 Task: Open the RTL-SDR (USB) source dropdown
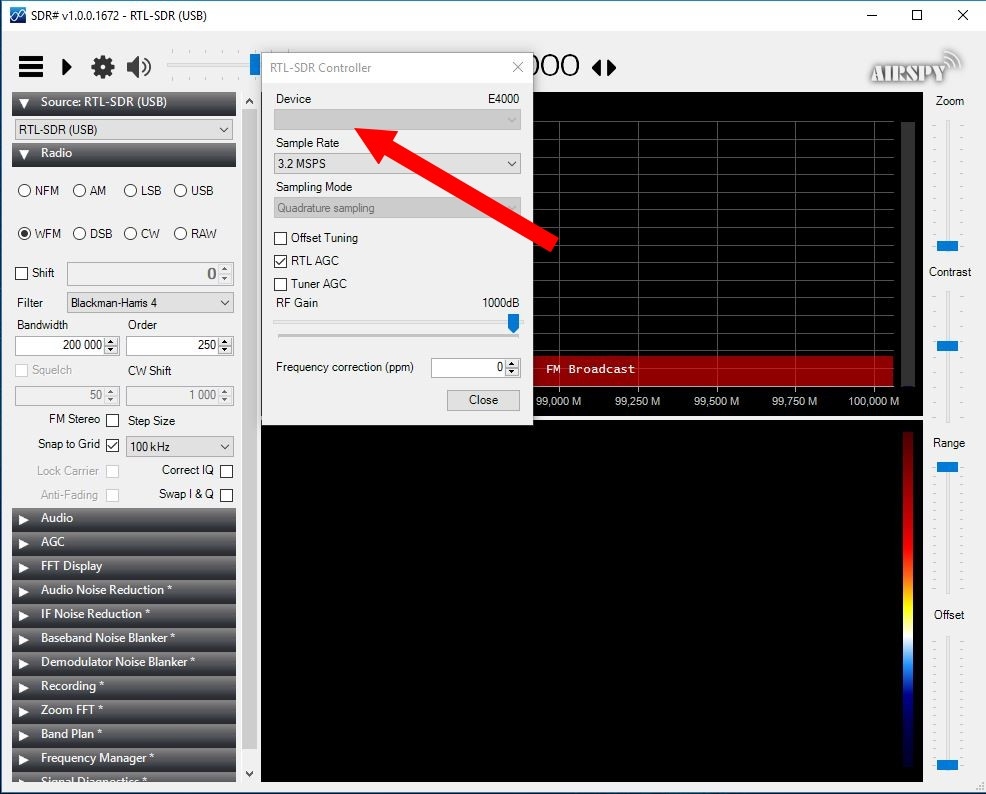(x=124, y=130)
